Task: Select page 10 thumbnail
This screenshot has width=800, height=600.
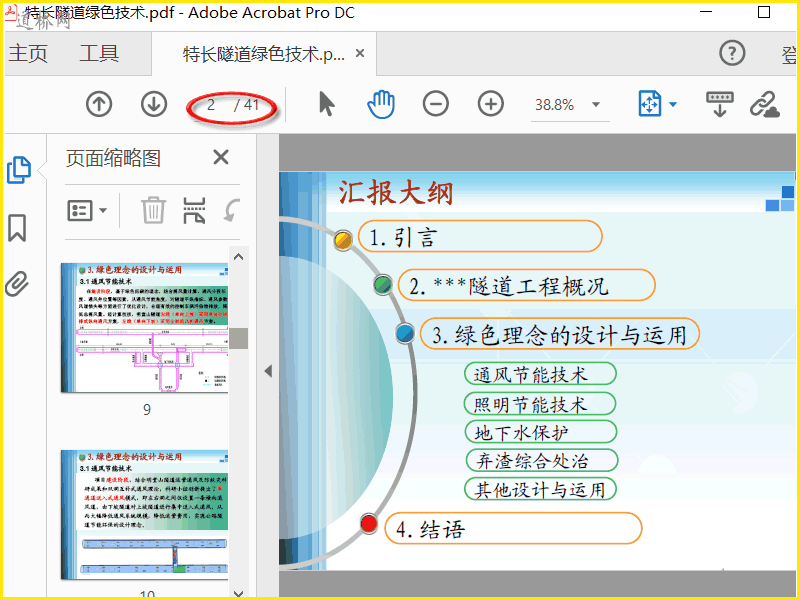Action: pos(144,514)
